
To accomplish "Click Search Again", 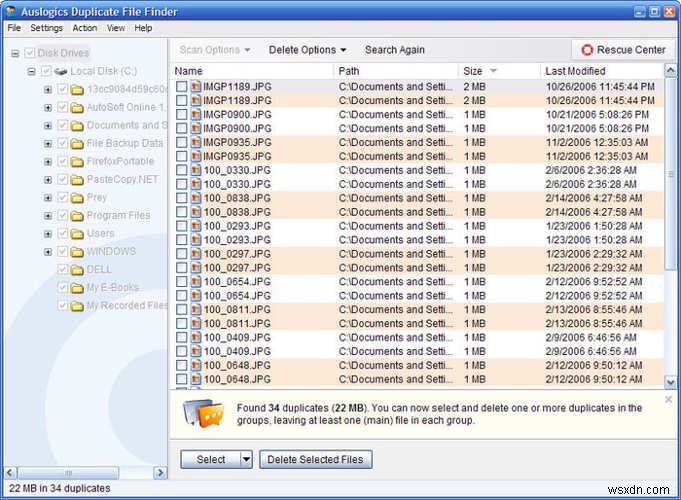I will [395, 50].
